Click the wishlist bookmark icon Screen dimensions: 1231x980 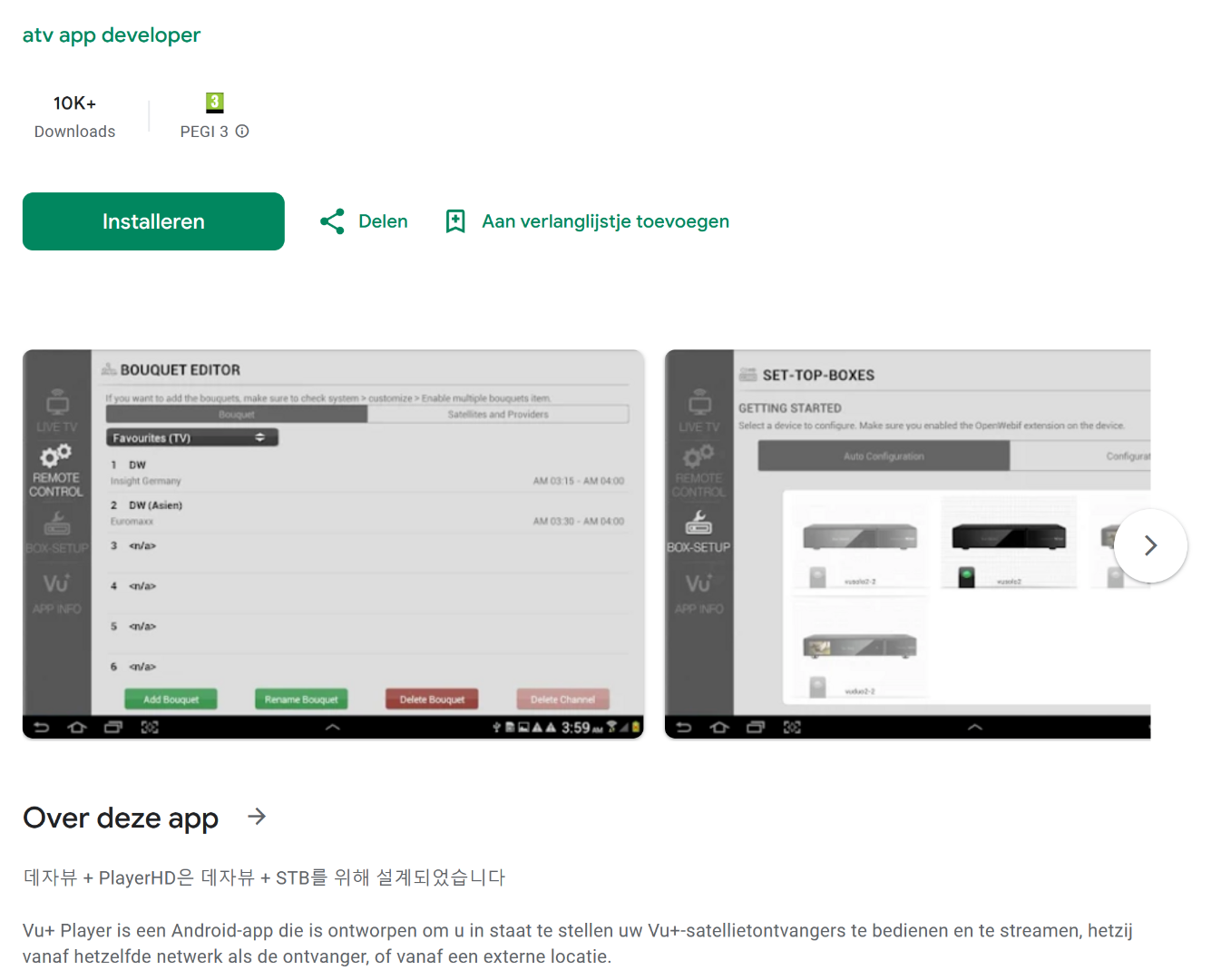pyautogui.click(x=455, y=221)
